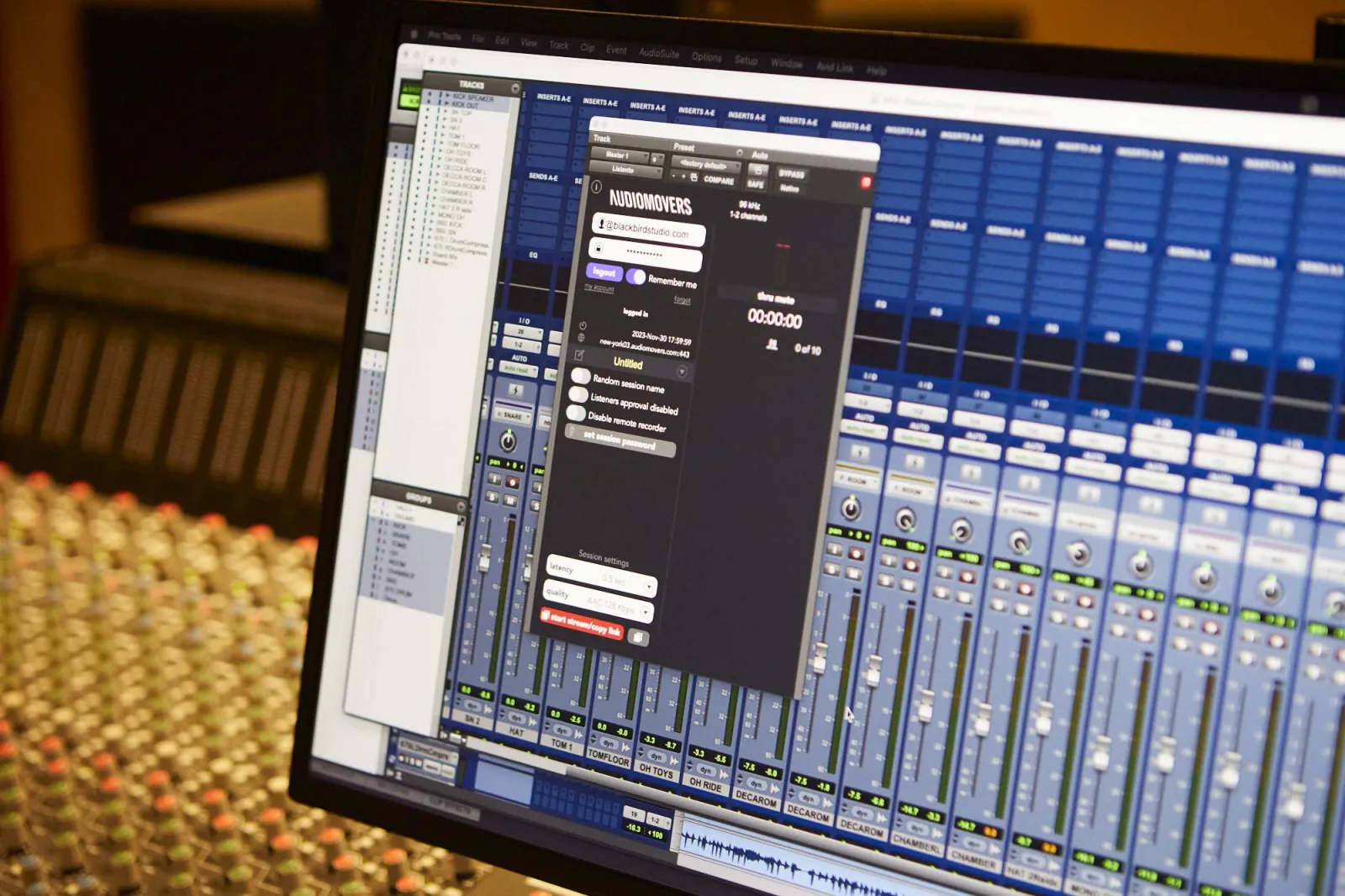Screen dimensions: 1345x896
Task: Open the Clip menu
Action: click(588, 48)
